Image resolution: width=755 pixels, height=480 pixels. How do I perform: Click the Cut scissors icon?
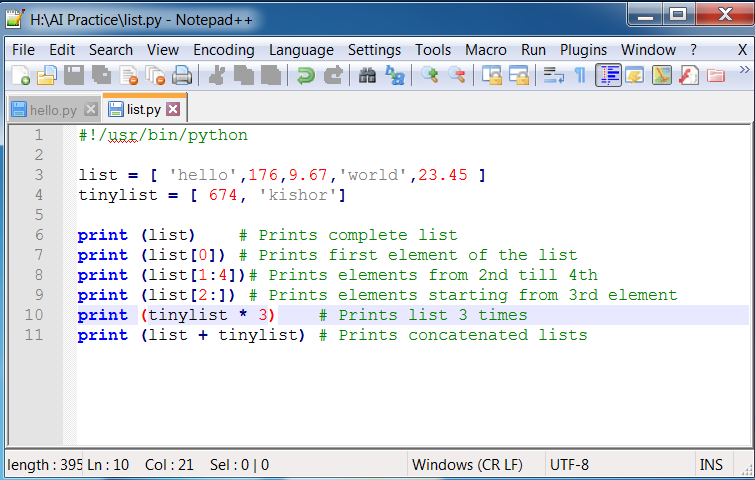click(x=217, y=76)
